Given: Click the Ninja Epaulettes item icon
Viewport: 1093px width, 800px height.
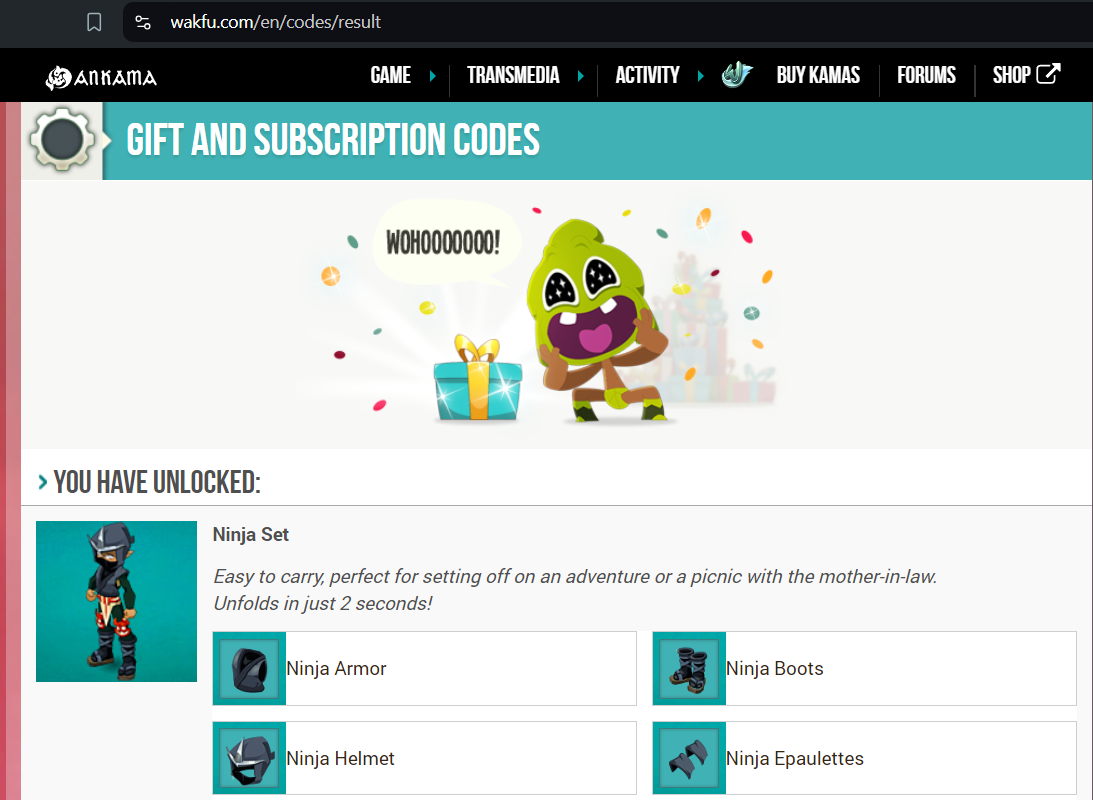Looking at the screenshot, I should click(x=689, y=758).
